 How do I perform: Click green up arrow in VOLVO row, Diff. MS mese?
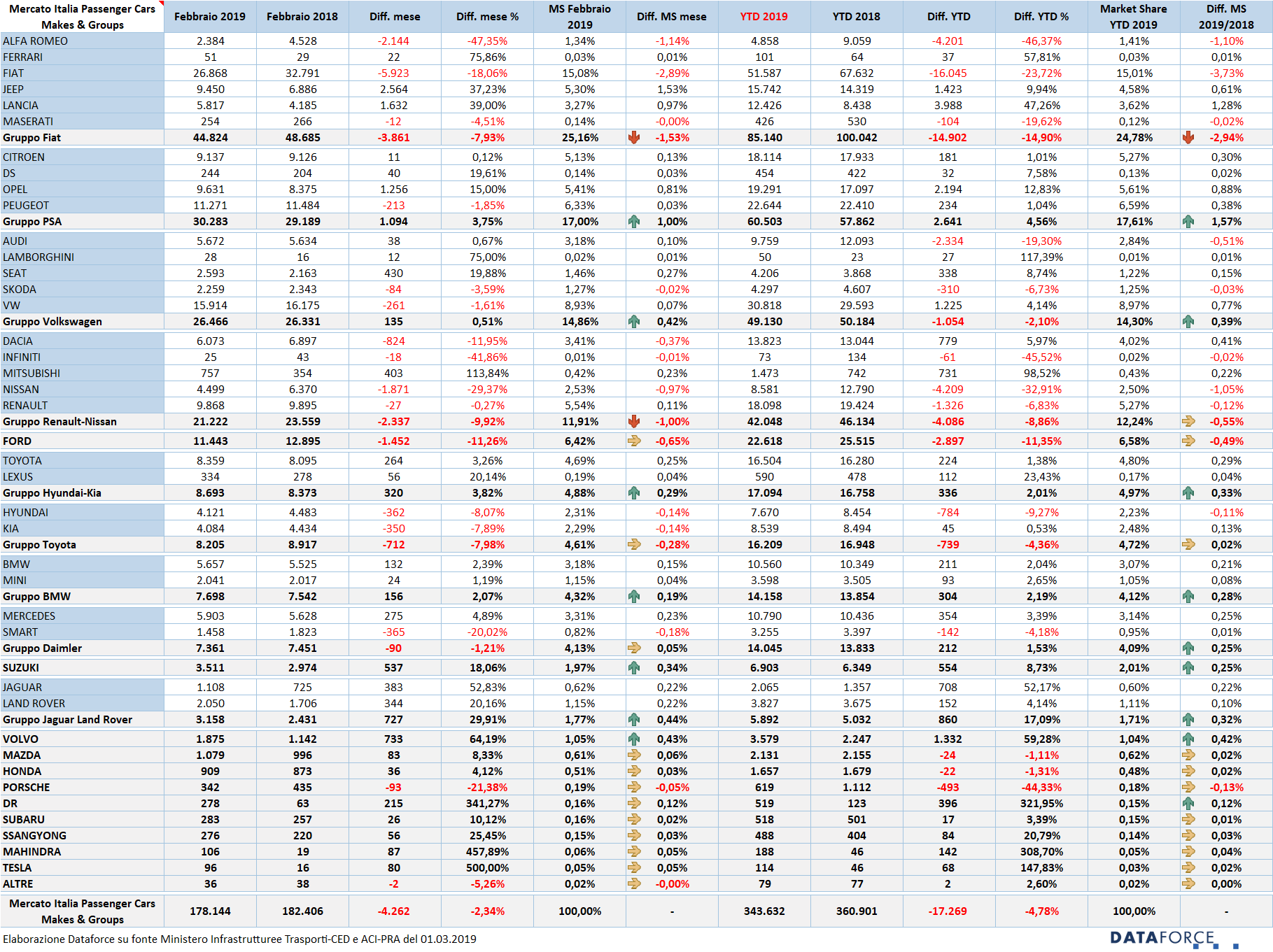[634, 739]
